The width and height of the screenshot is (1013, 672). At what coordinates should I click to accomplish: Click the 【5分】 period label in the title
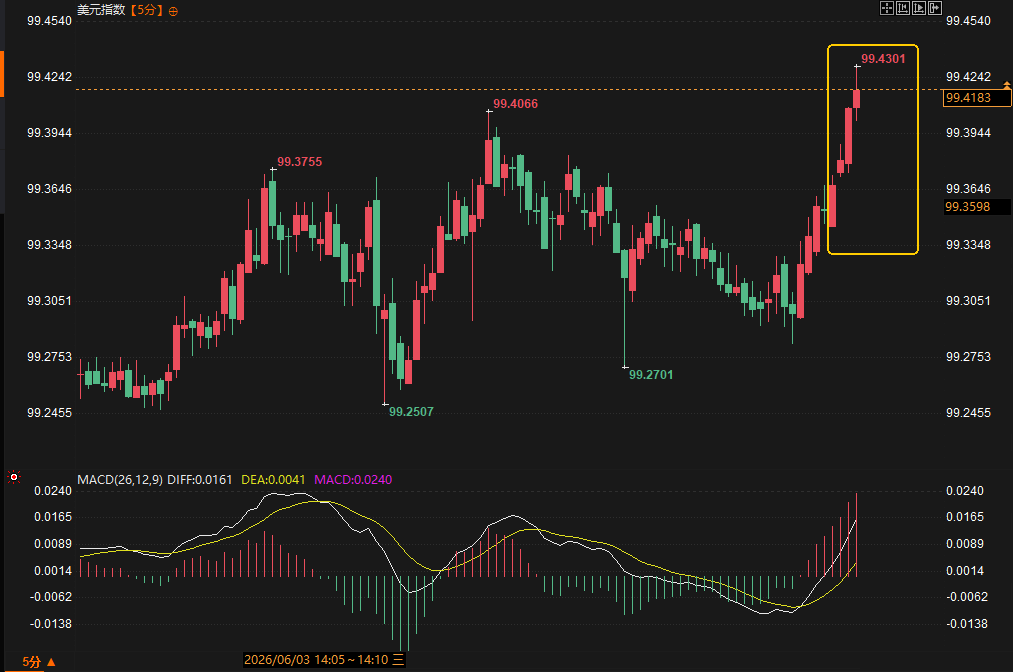146,10
